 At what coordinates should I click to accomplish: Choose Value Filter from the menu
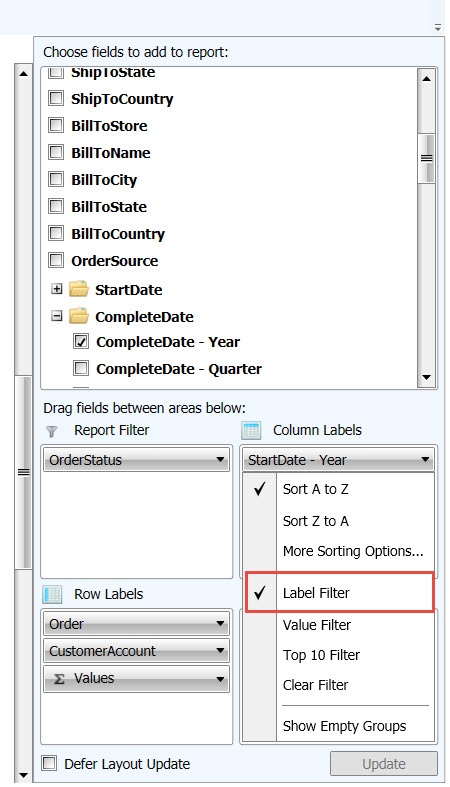(317, 625)
